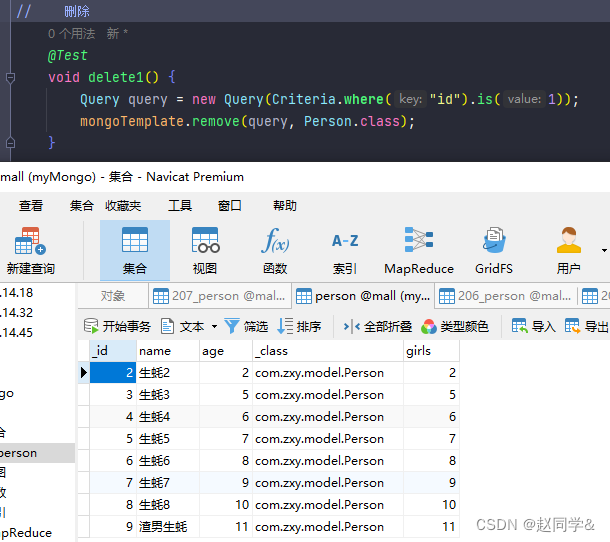Image resolution: width=610 pixels, height=542 pixels.
Task: Open the 收藏夹 menu
Action: [123, 205]
